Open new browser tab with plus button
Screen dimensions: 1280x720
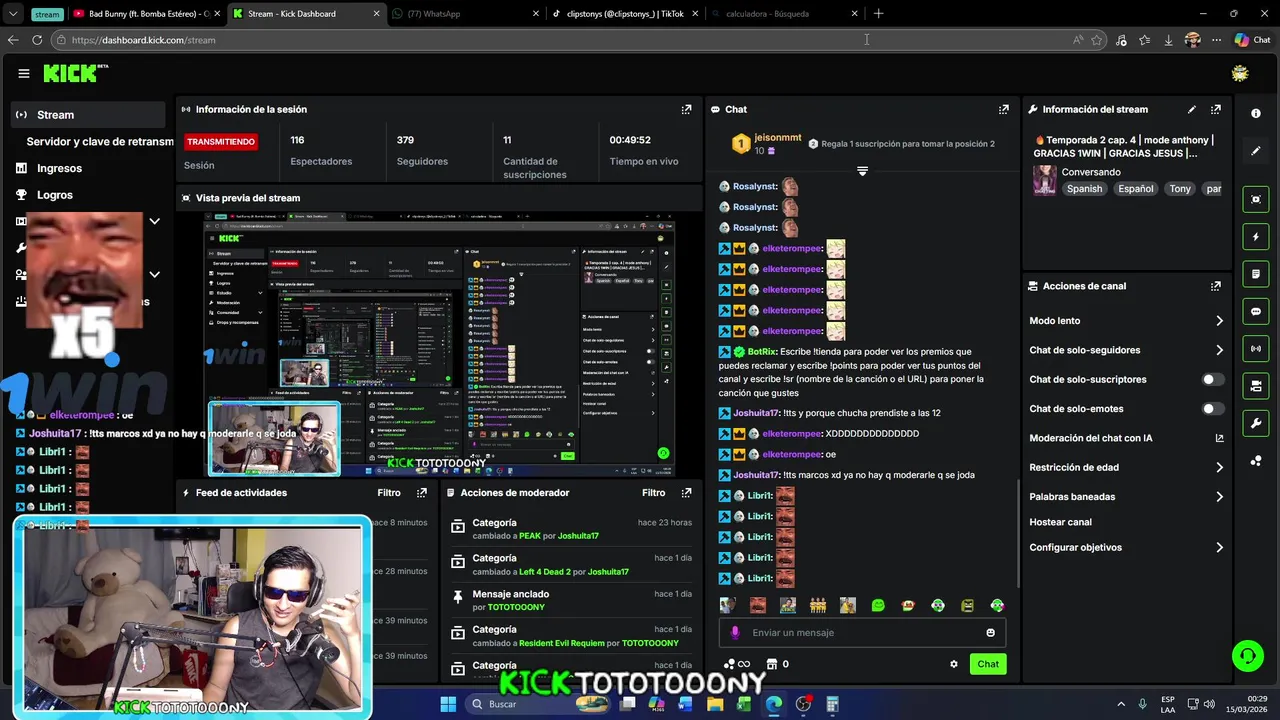pyautogui.click(x=878, y=14)
